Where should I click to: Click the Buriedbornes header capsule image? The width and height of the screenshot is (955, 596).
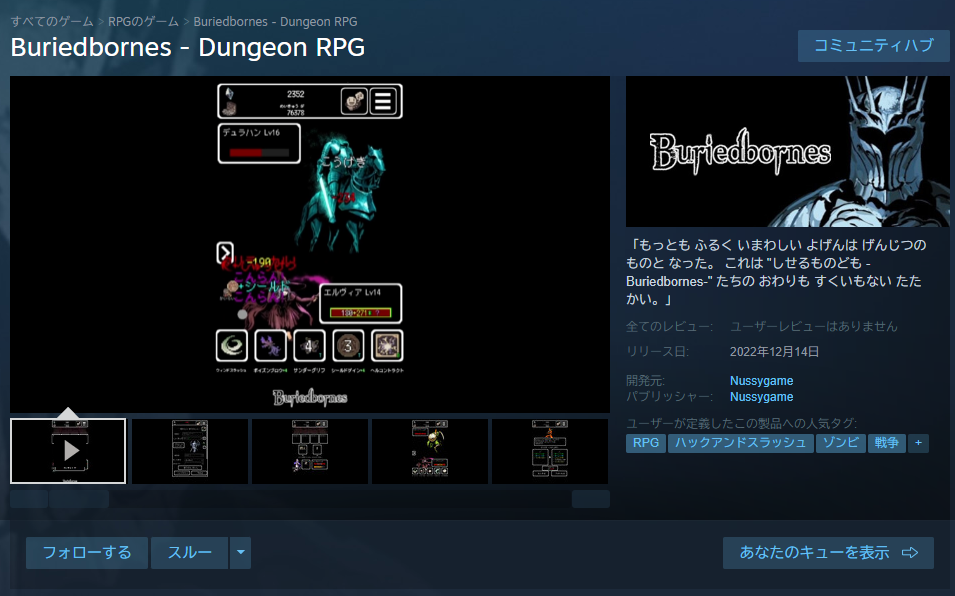(x=788, y=152)
